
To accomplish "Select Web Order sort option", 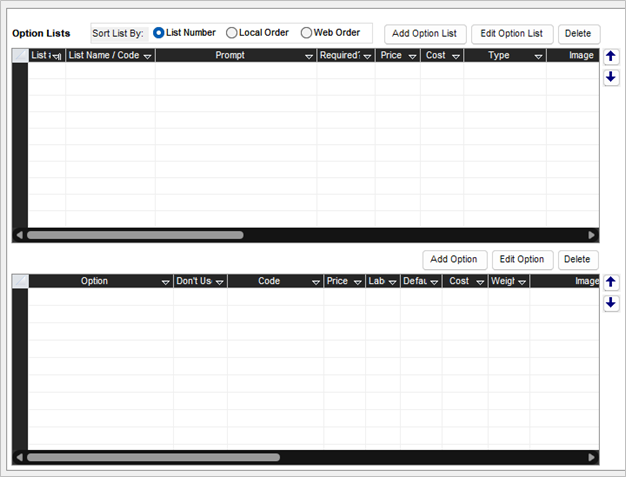I will coord(306,33).
